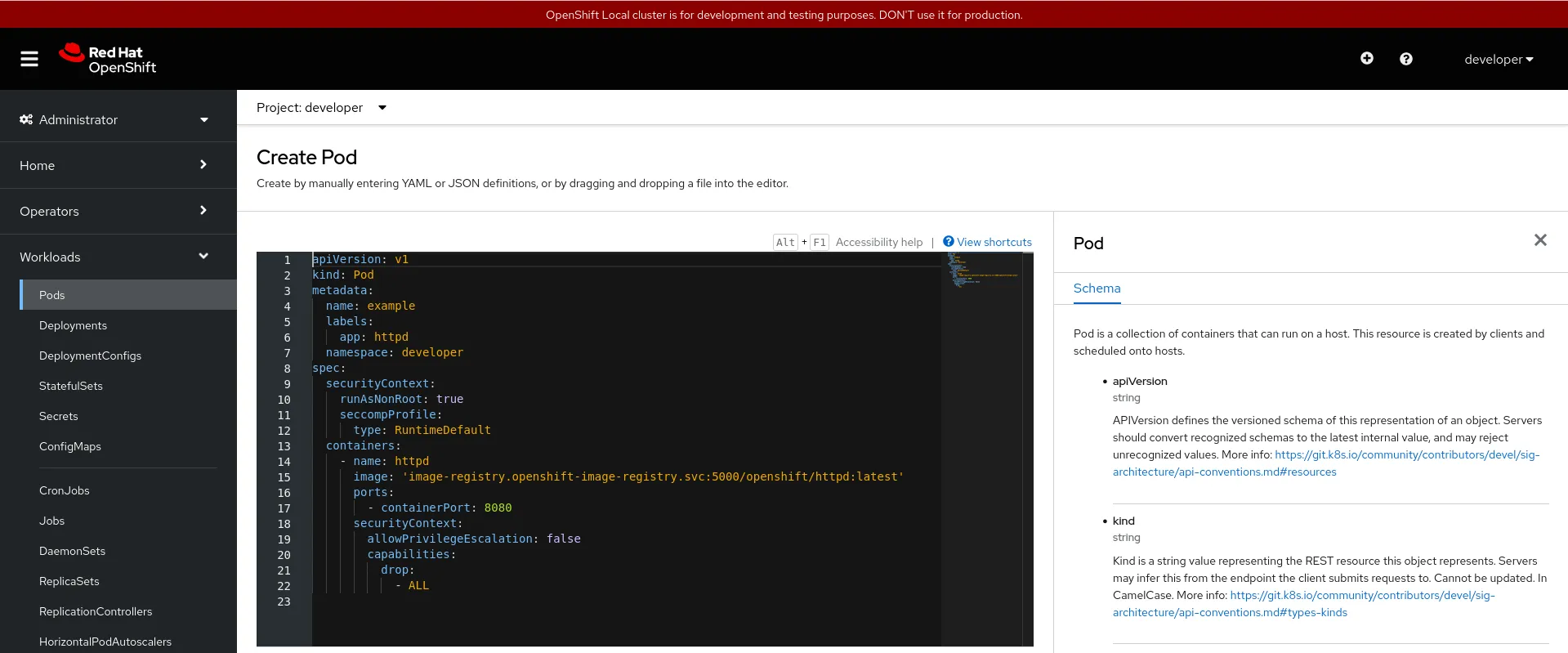Select CronJobs from Workloads menu
This screenshot has width=1568, height=653.
tap(65, 490)
